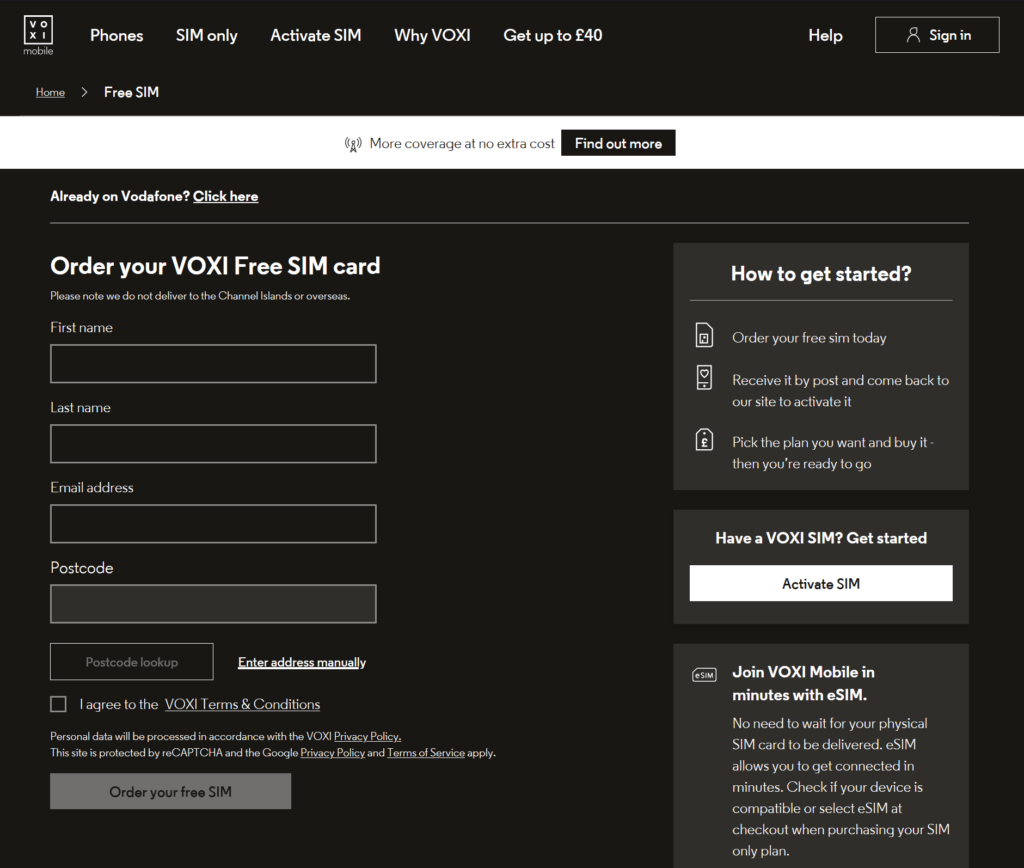Click the VOXI mobile logo
The image size is (1024, 868).
38,36
